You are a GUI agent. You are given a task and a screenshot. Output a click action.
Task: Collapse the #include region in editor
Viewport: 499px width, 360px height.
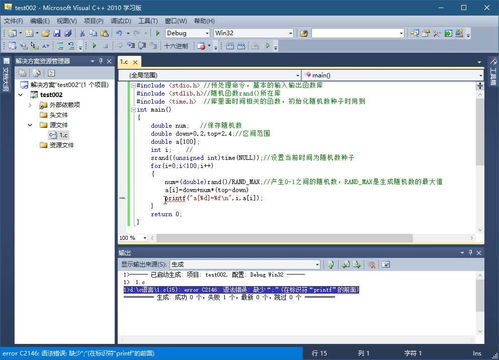(x=133, y=85)
